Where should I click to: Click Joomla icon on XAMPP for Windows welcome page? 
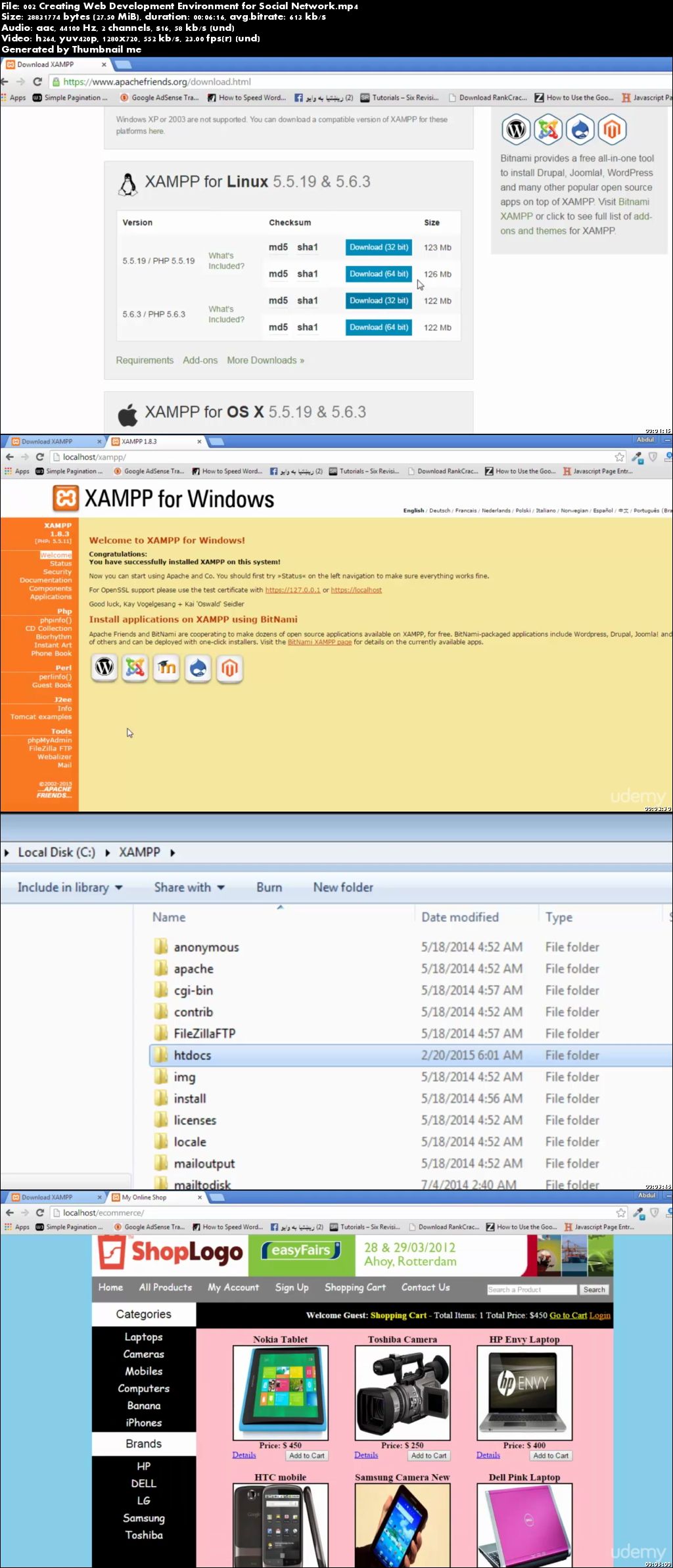pyautogui.click(x=135, y=668)
